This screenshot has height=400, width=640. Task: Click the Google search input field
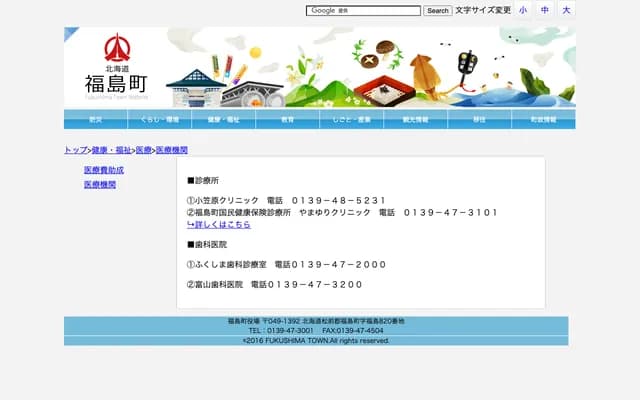tap(364, 11)
